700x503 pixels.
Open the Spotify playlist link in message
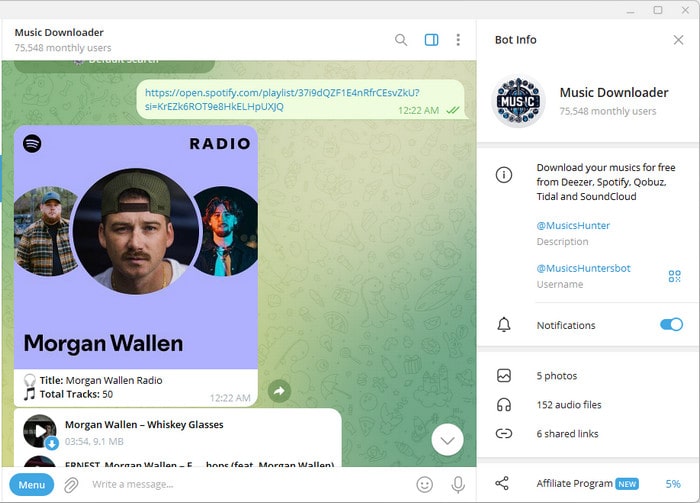click(x=282, y=100)
